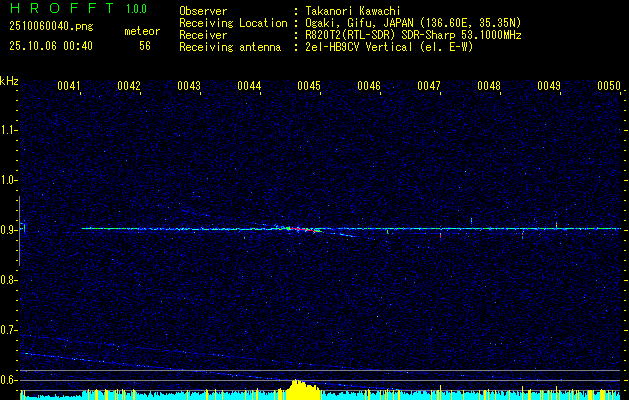Click the 0.9 kHz axis label
This screenshot has width=629, height=400.
9,229
